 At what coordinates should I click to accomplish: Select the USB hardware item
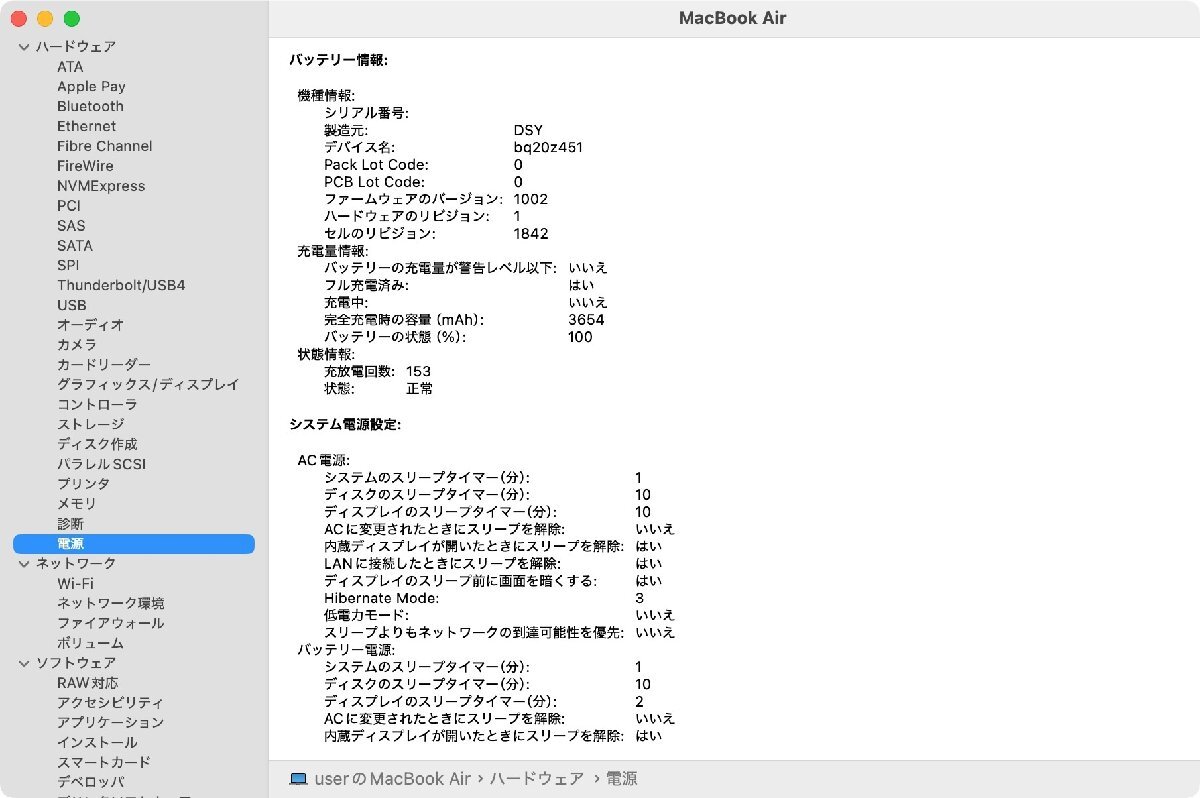pyautogui.click(x=71, y=305)
